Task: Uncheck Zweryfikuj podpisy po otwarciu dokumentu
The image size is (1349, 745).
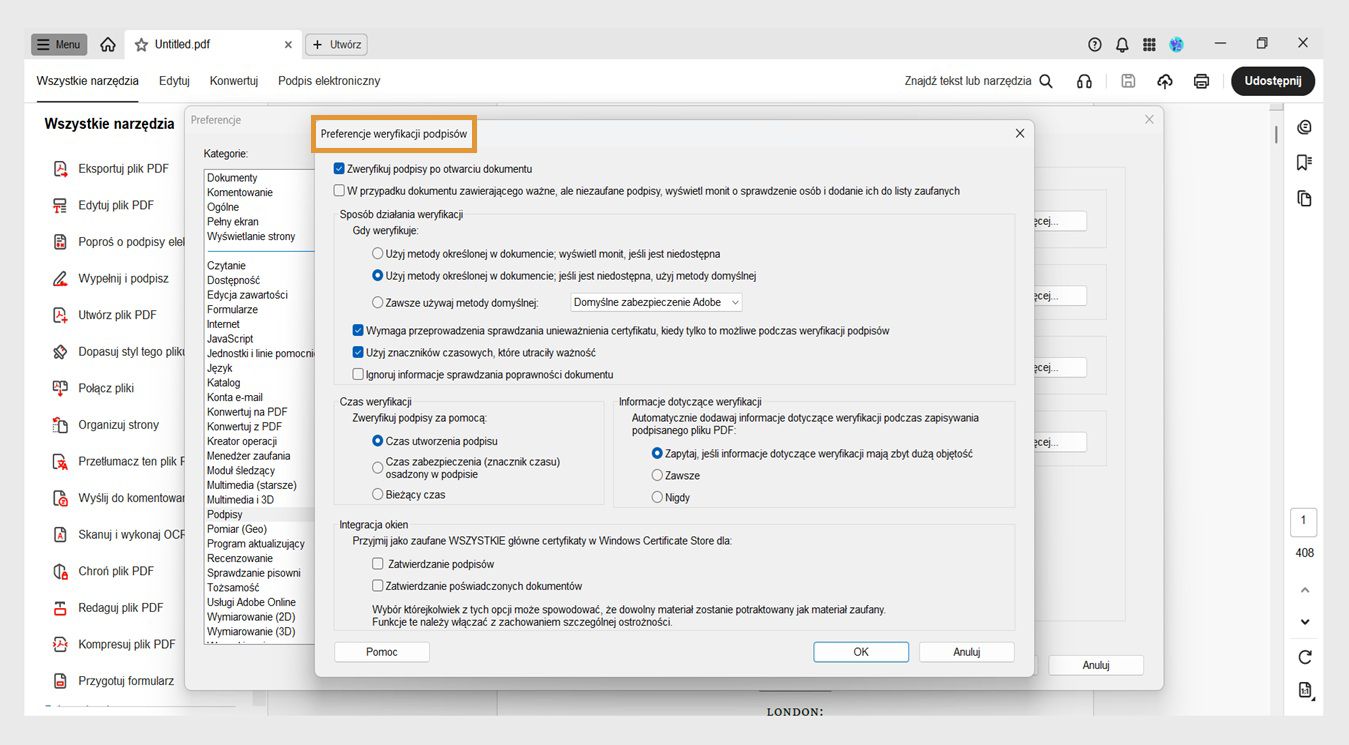Action: [340, 169]
